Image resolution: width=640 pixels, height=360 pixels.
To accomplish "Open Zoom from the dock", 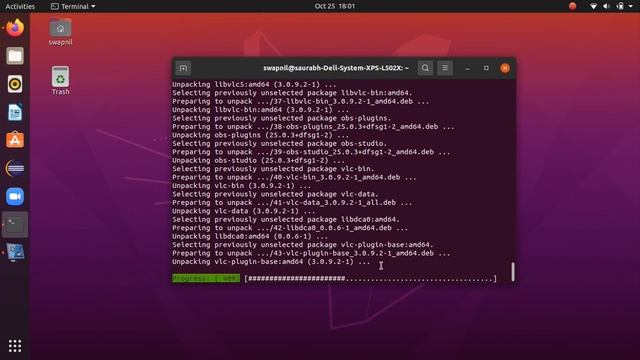I will click(x=15, y=196).
